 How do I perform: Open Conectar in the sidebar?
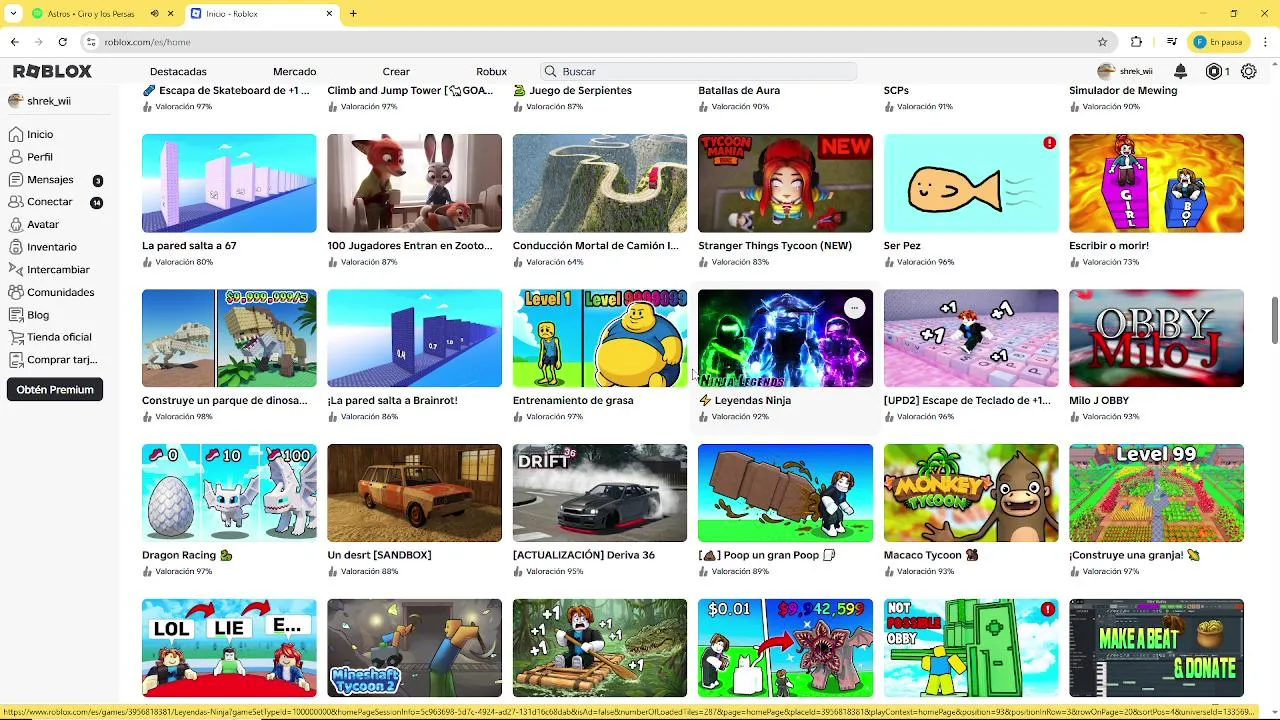click(x=50, y=202)
